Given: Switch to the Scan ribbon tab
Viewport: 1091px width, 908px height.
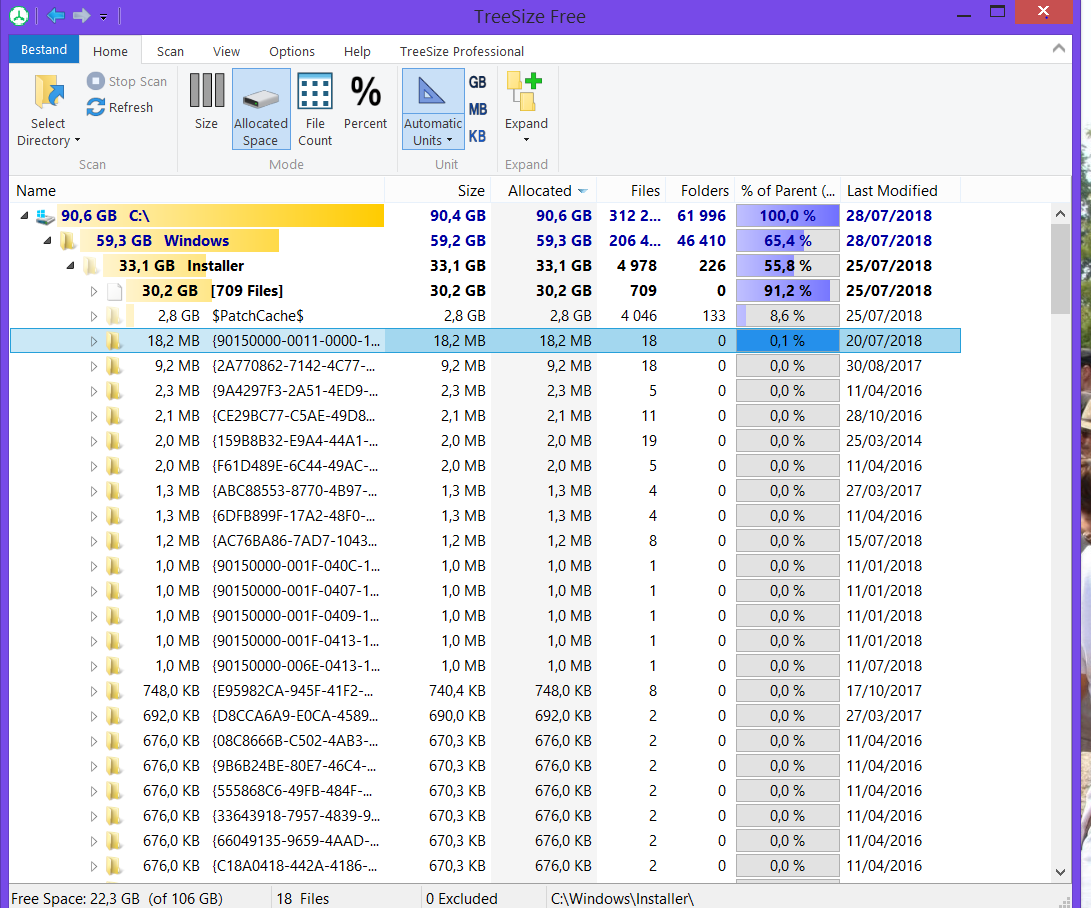Looking at the screenshot, I should pos(170,51).
